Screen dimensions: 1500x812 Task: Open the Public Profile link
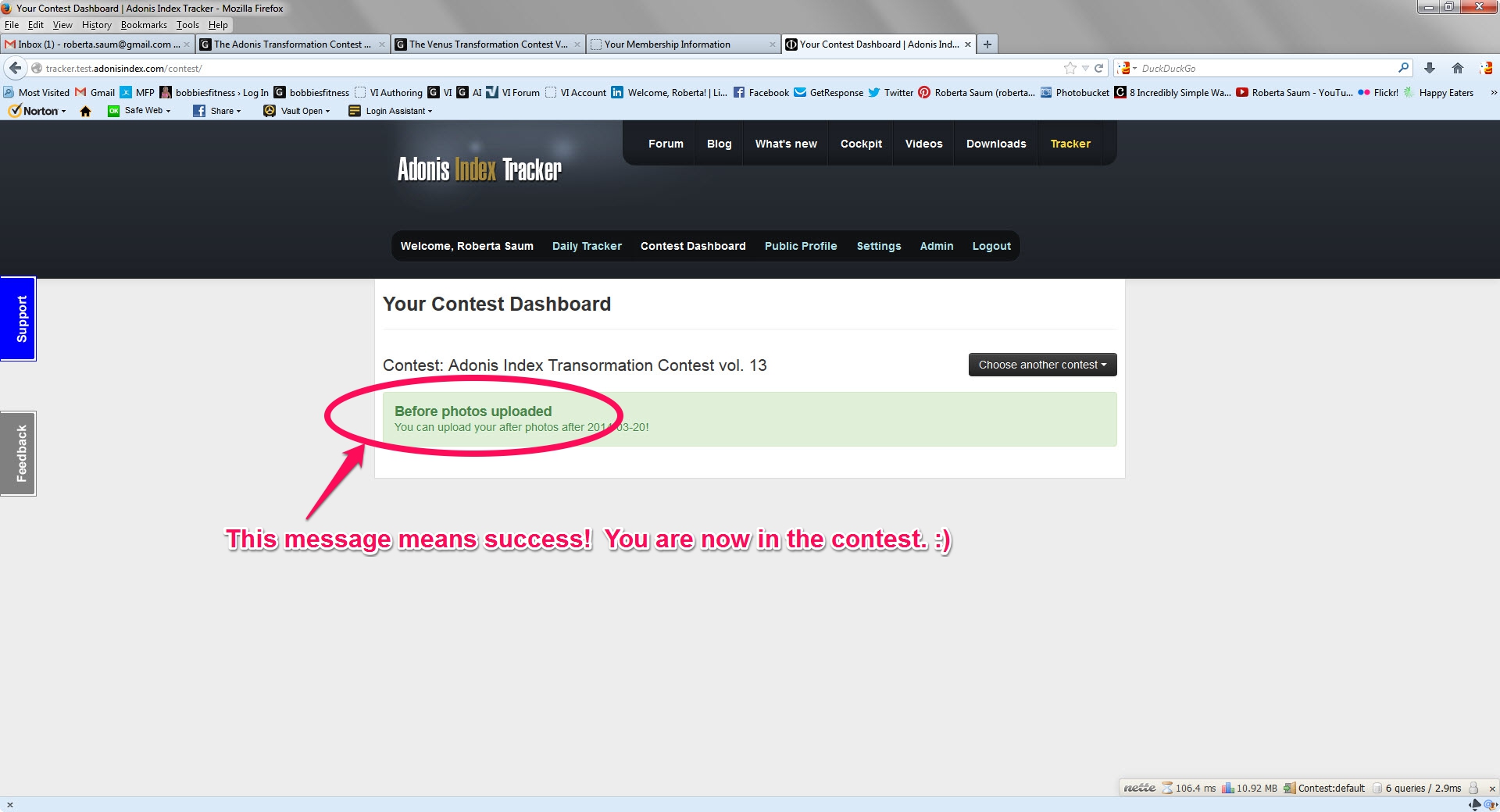coord(801,246)
